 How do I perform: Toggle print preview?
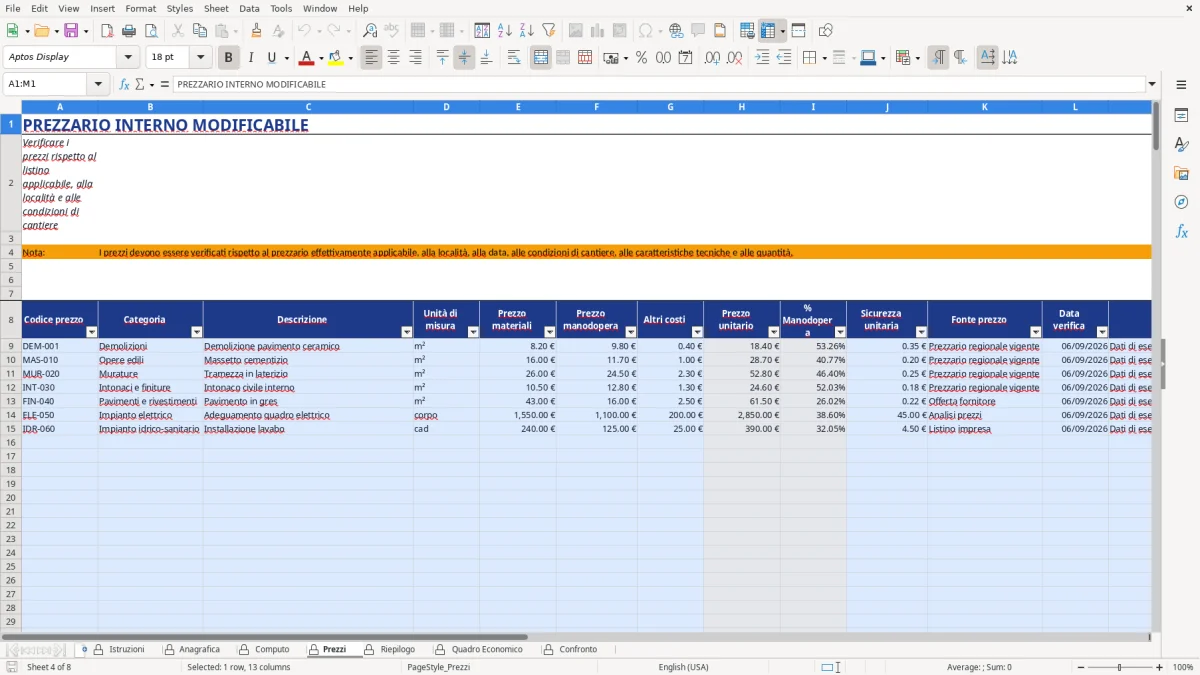151,31
